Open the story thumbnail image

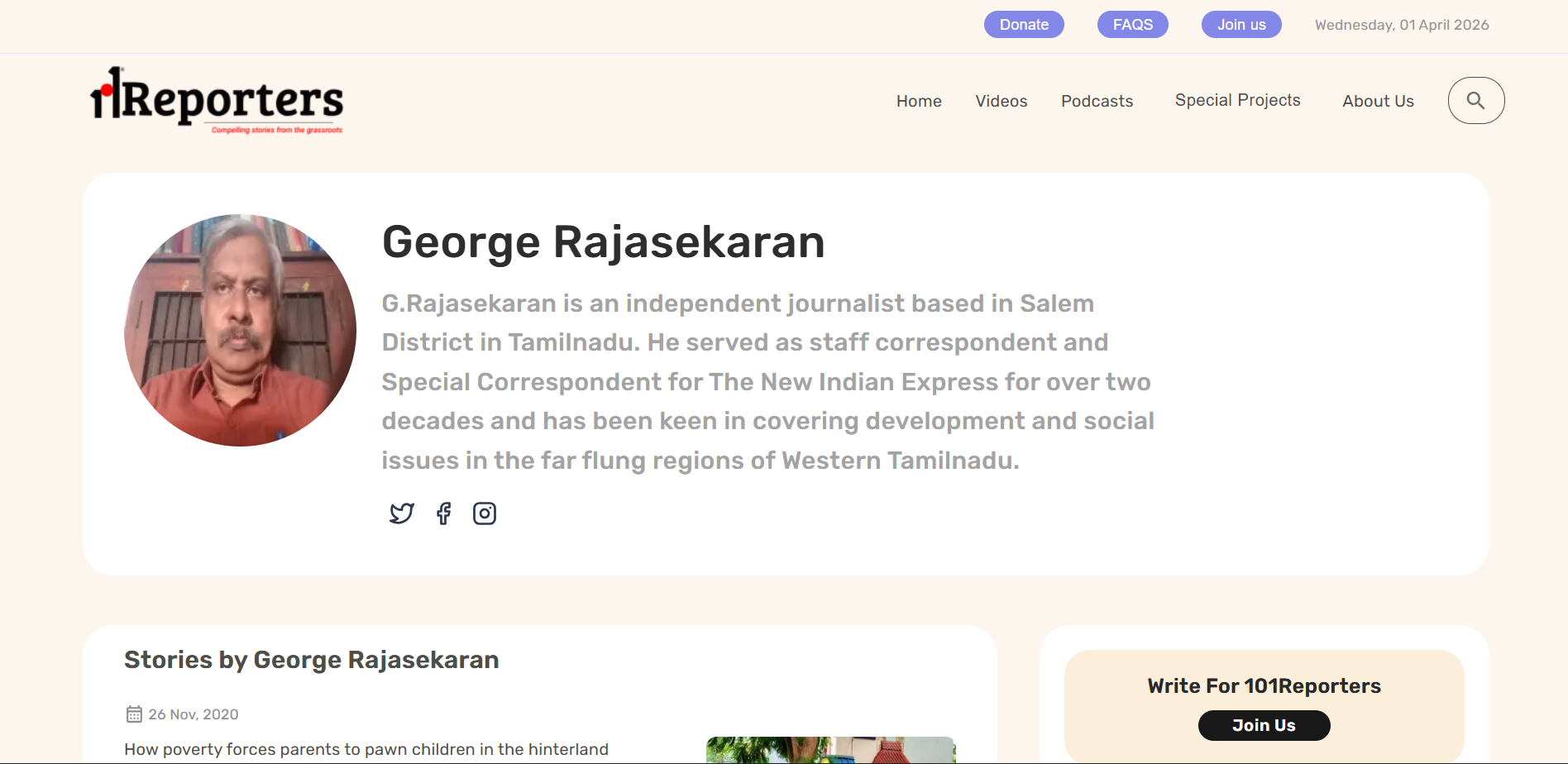[830, 750]
